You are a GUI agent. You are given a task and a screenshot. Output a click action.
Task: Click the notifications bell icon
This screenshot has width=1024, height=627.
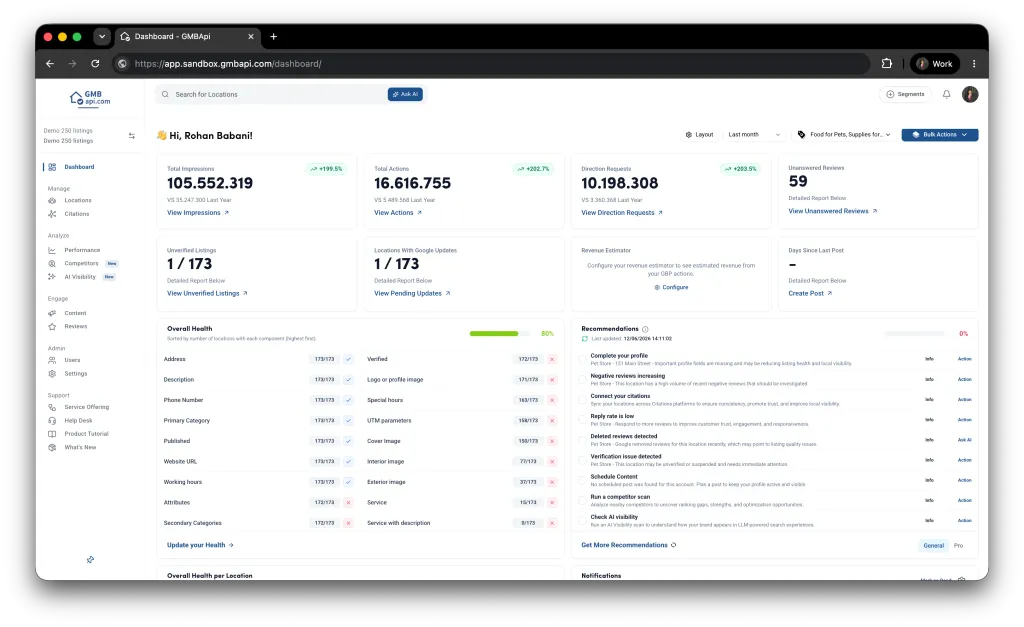pos(946,95)
